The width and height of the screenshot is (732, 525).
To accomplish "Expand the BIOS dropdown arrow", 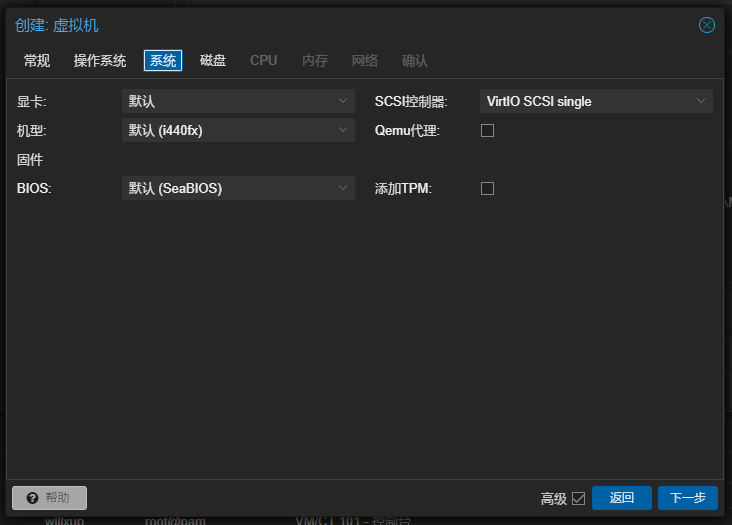I will point(343,188).
